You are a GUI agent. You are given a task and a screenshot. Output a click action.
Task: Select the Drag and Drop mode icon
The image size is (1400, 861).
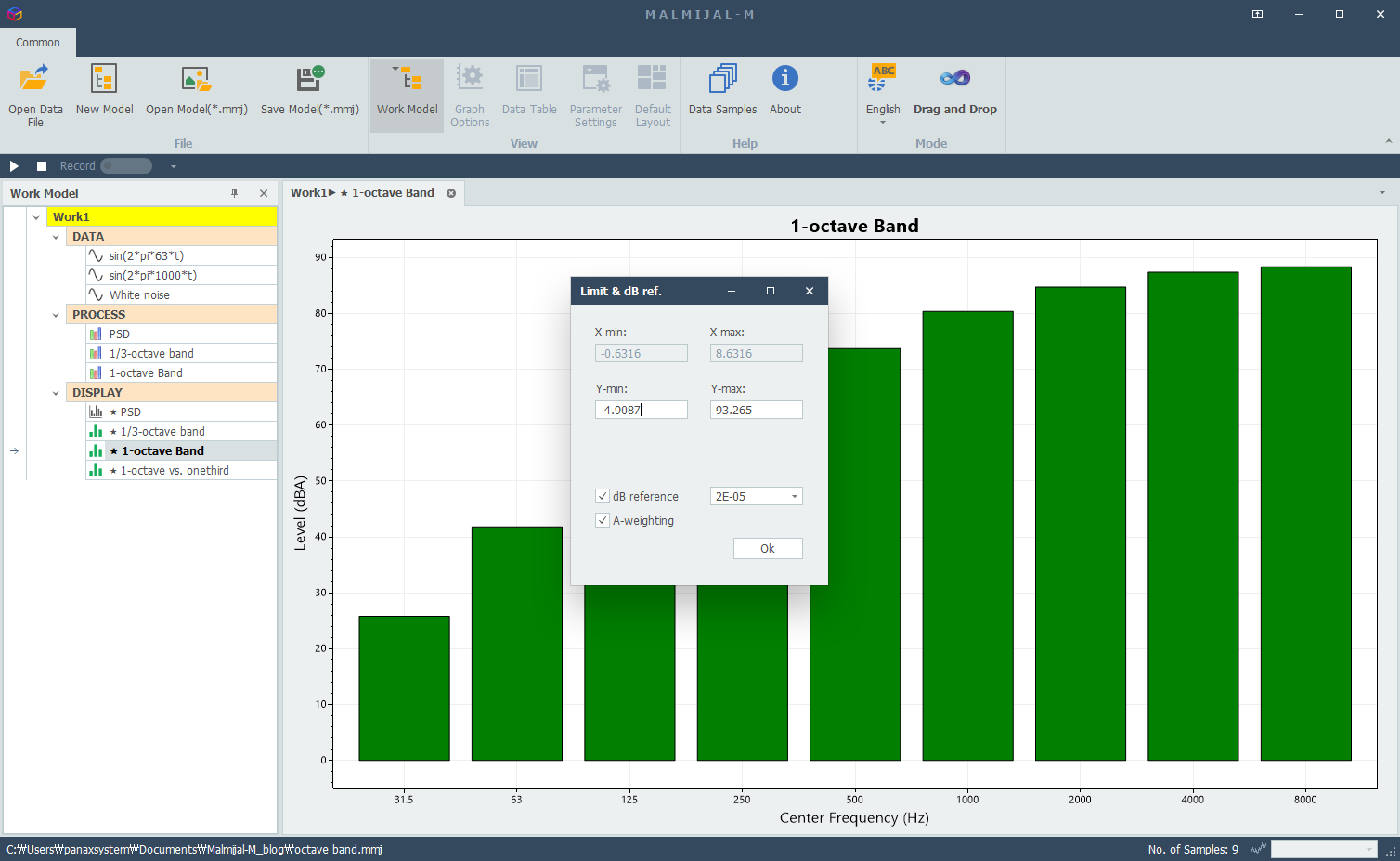coord(954,80)
